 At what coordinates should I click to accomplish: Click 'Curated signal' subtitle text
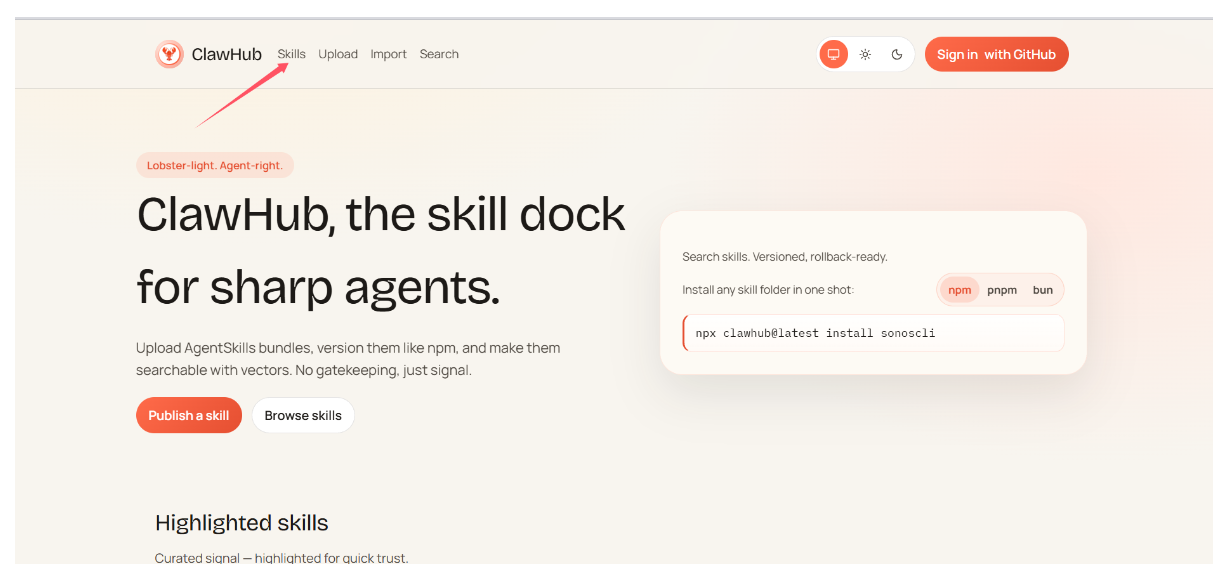point(282,558)
